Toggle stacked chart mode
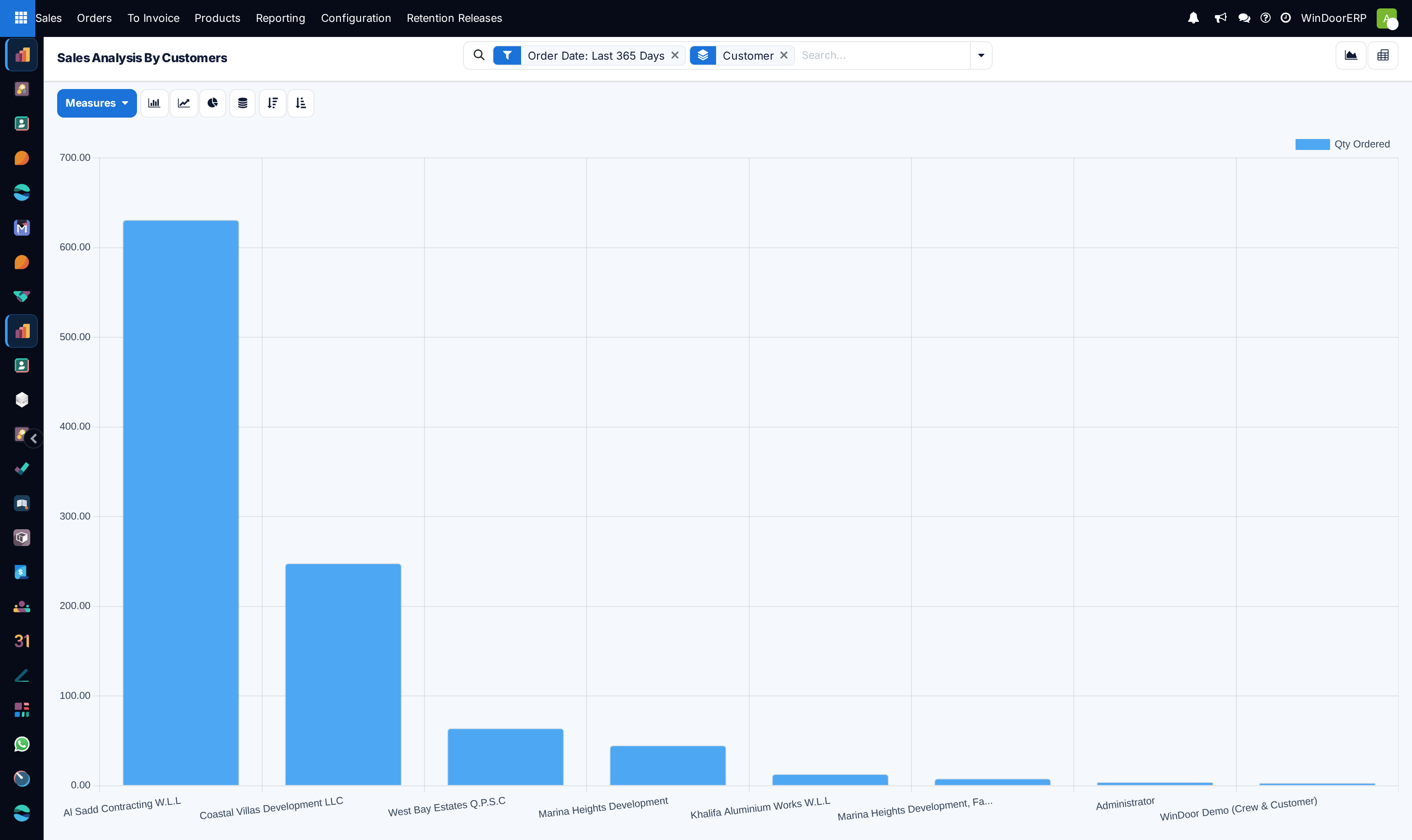Image resolution: width=1412 pixels, height=840 pixels. pyautogui.click(x=242, y=103)
